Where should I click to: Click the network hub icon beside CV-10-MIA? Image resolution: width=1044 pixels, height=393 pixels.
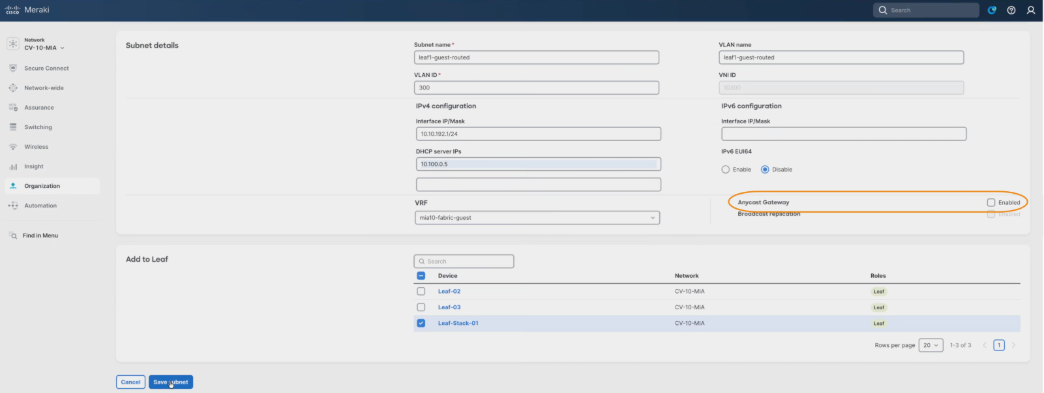(13, 44)
